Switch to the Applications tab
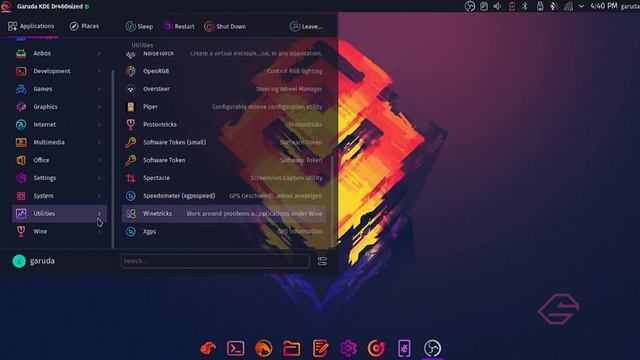640x360 pixels. pos(31,26)
